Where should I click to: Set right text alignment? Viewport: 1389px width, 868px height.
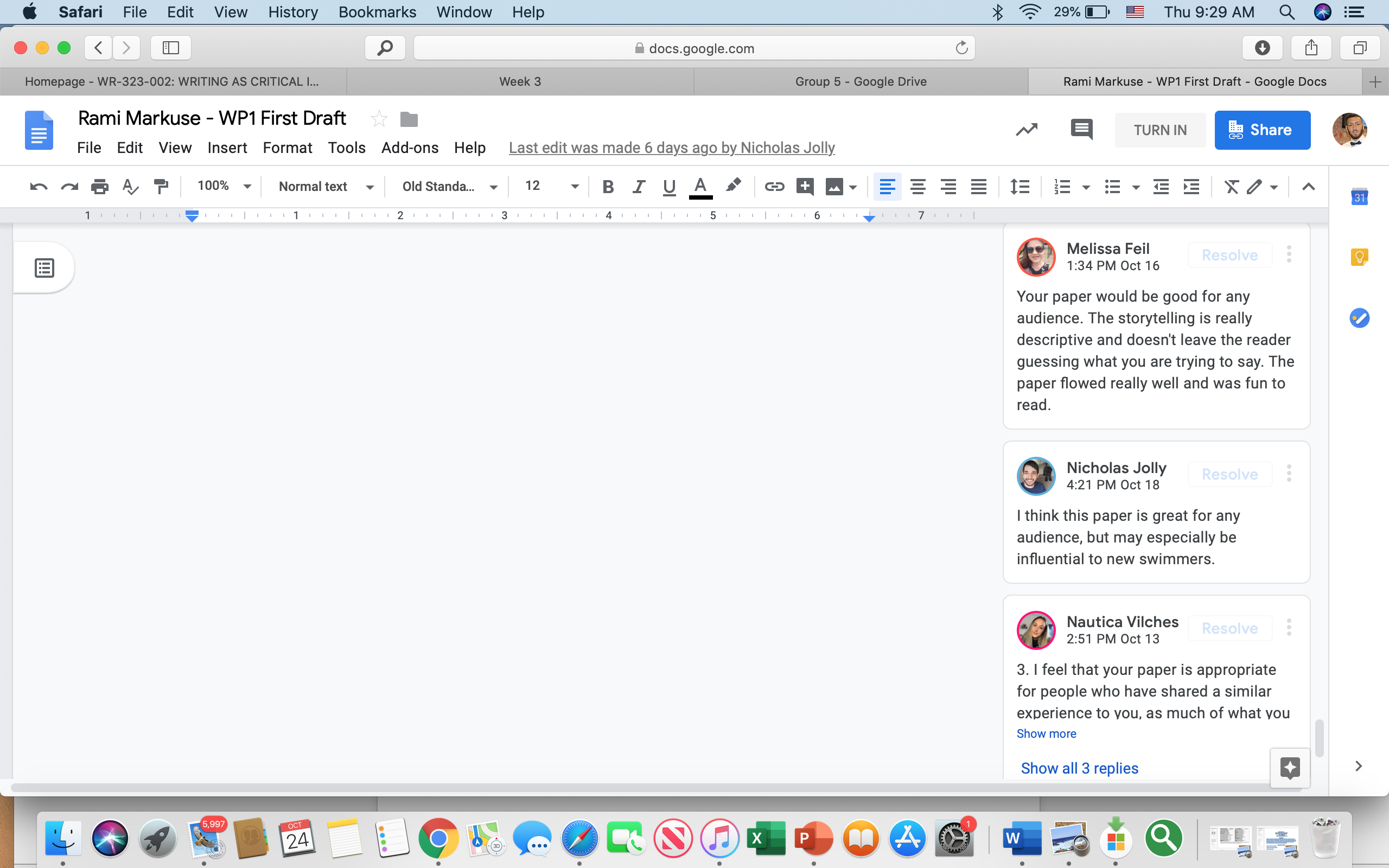pos(948,187)
